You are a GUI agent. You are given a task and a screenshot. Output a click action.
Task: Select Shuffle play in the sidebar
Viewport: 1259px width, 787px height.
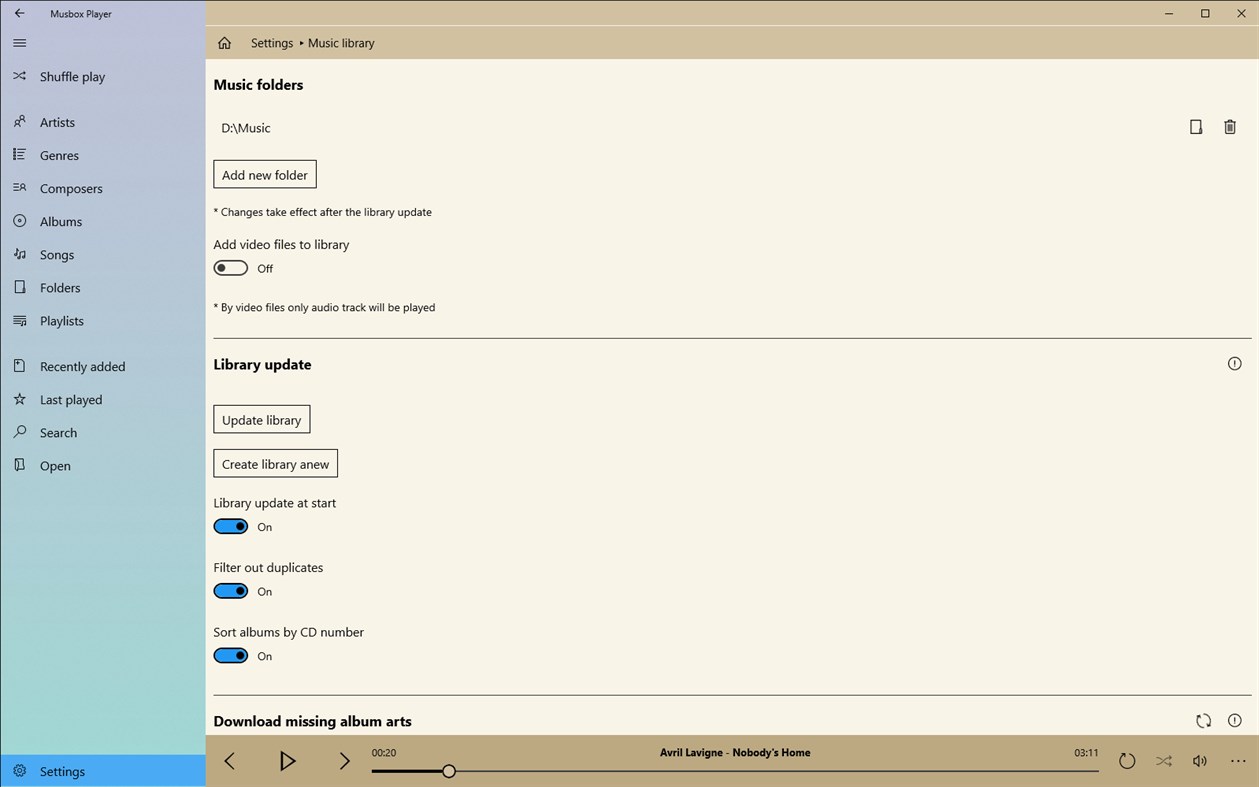point(70,76)
